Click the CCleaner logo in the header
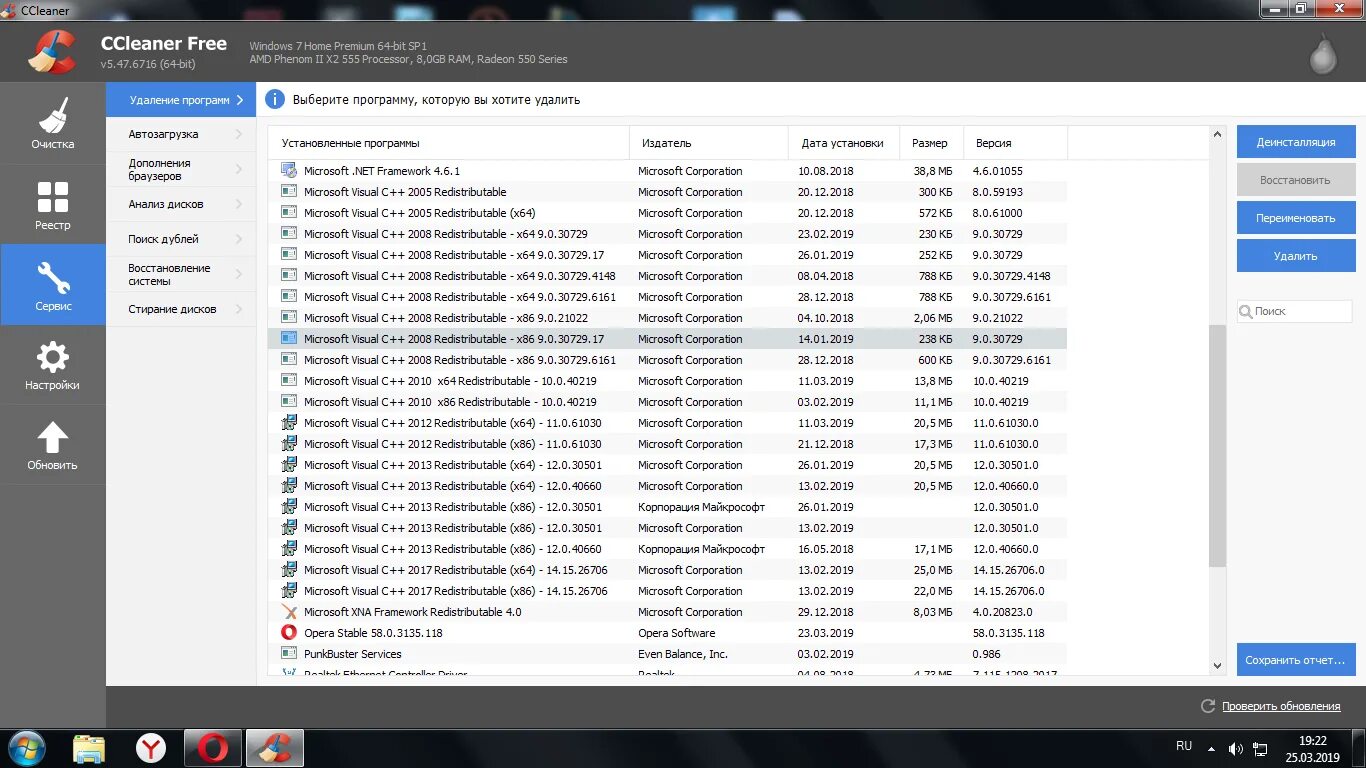The height and width of the screenshot is (768, 1366). pyautogui.click(x=52, y=52)
